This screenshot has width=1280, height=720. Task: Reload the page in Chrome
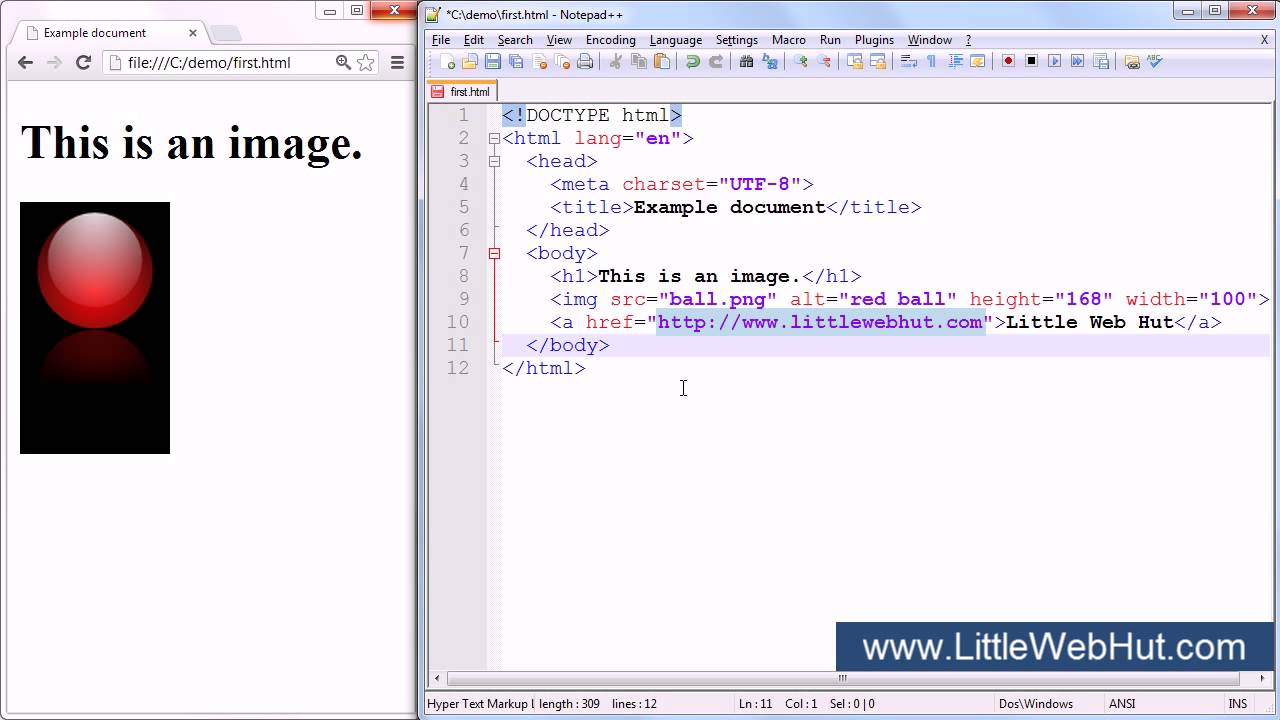tap(83, 62)
